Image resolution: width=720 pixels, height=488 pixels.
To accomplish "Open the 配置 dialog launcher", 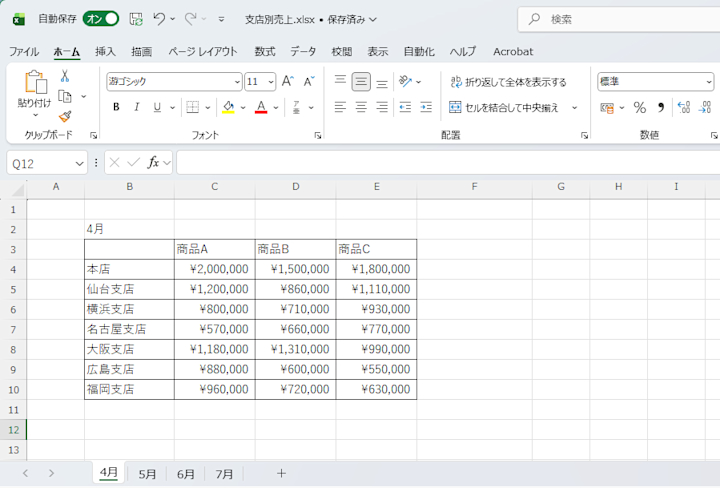I will [x=585, y=135].
